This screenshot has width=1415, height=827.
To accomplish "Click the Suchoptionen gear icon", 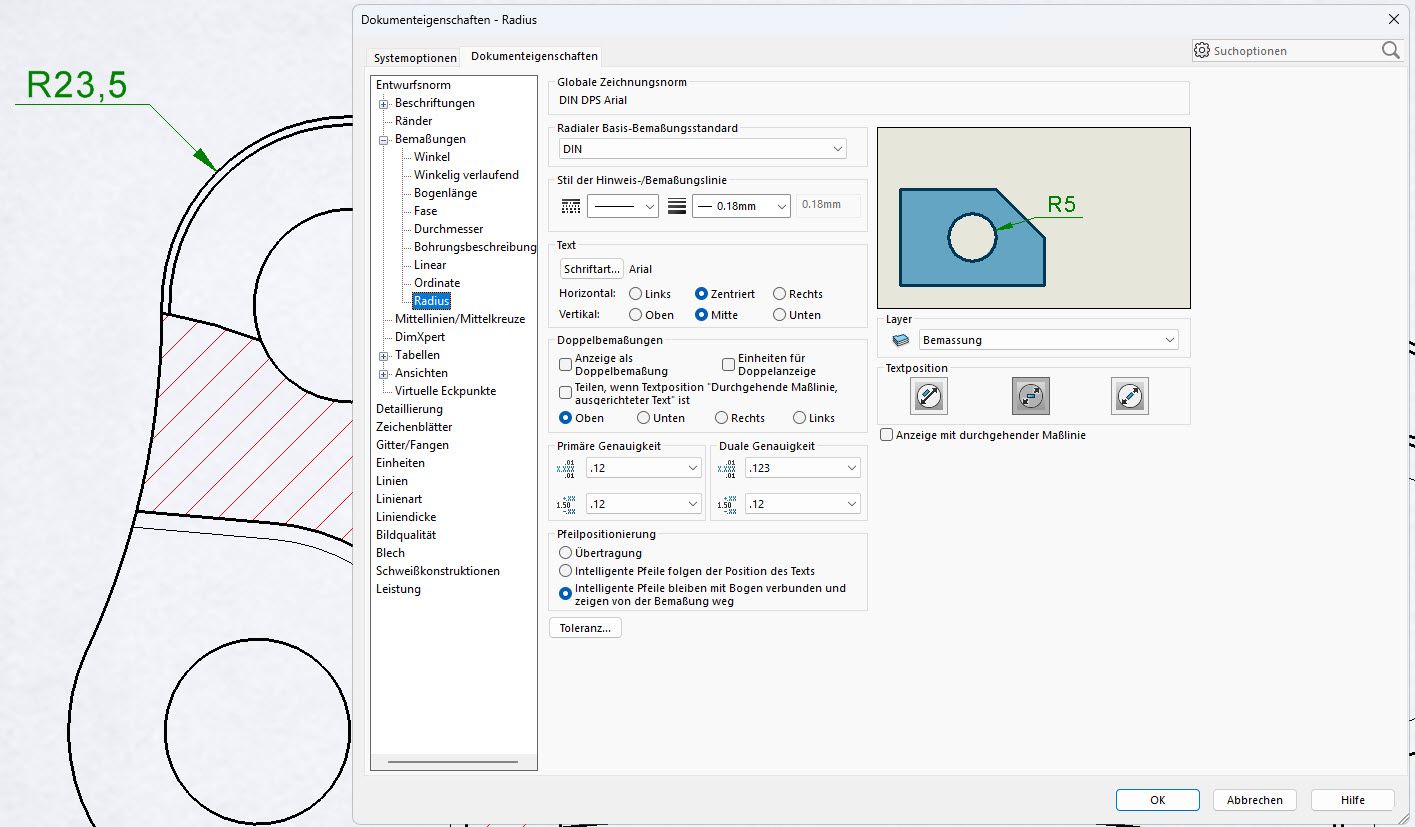I will 1202,50.
